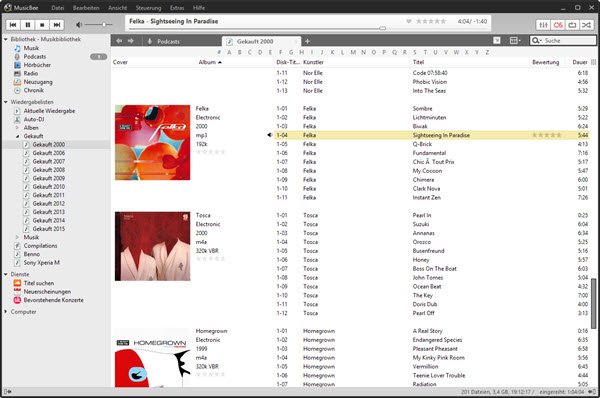Go back with the navigation arrow
The width and height of the screenshot is (600, 398).
tap(119, 41)
